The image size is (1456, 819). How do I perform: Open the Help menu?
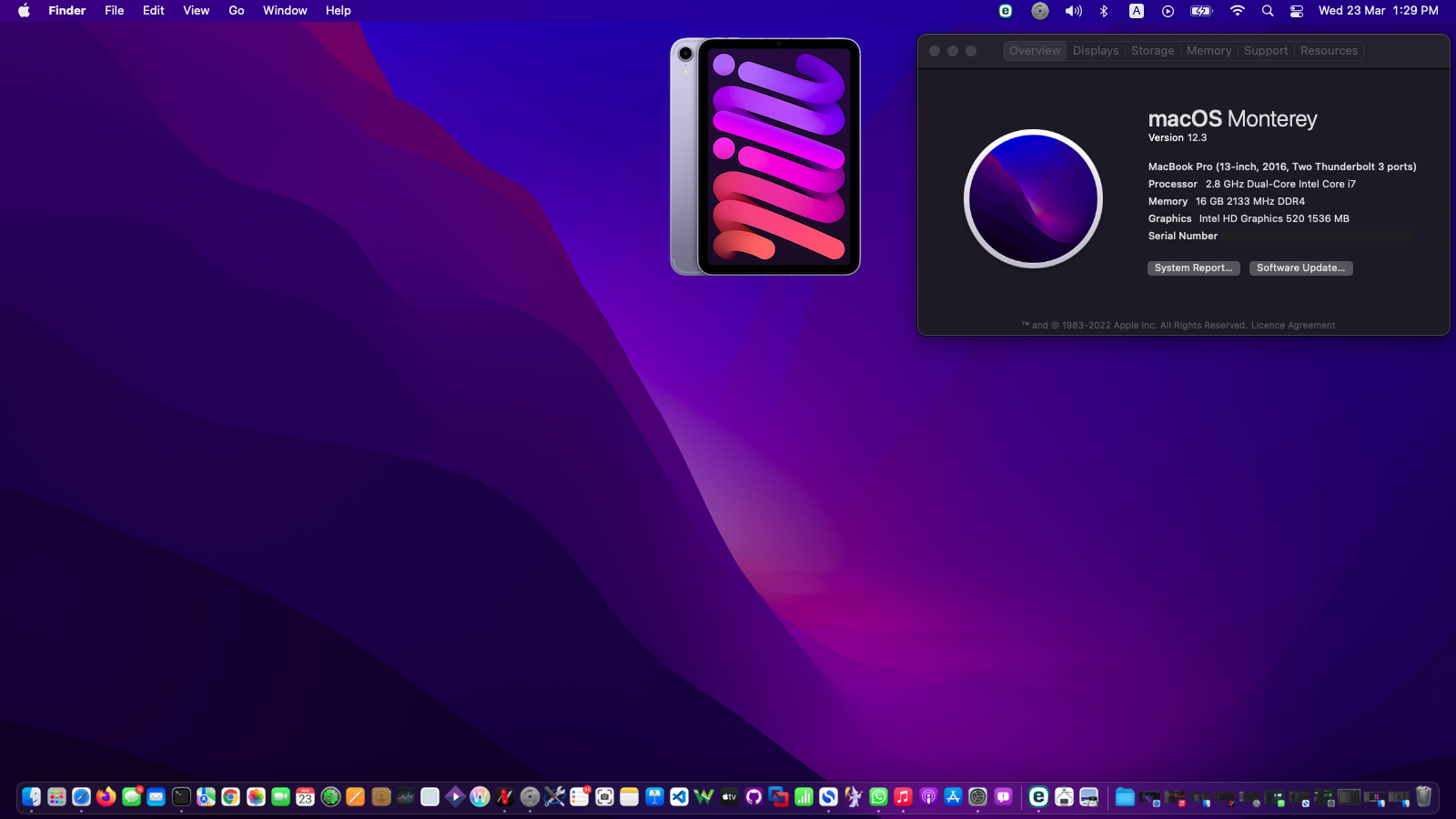coord(339,11)
